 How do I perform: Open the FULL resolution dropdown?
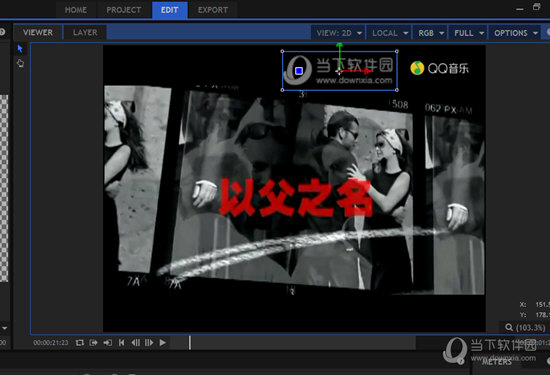468,33
